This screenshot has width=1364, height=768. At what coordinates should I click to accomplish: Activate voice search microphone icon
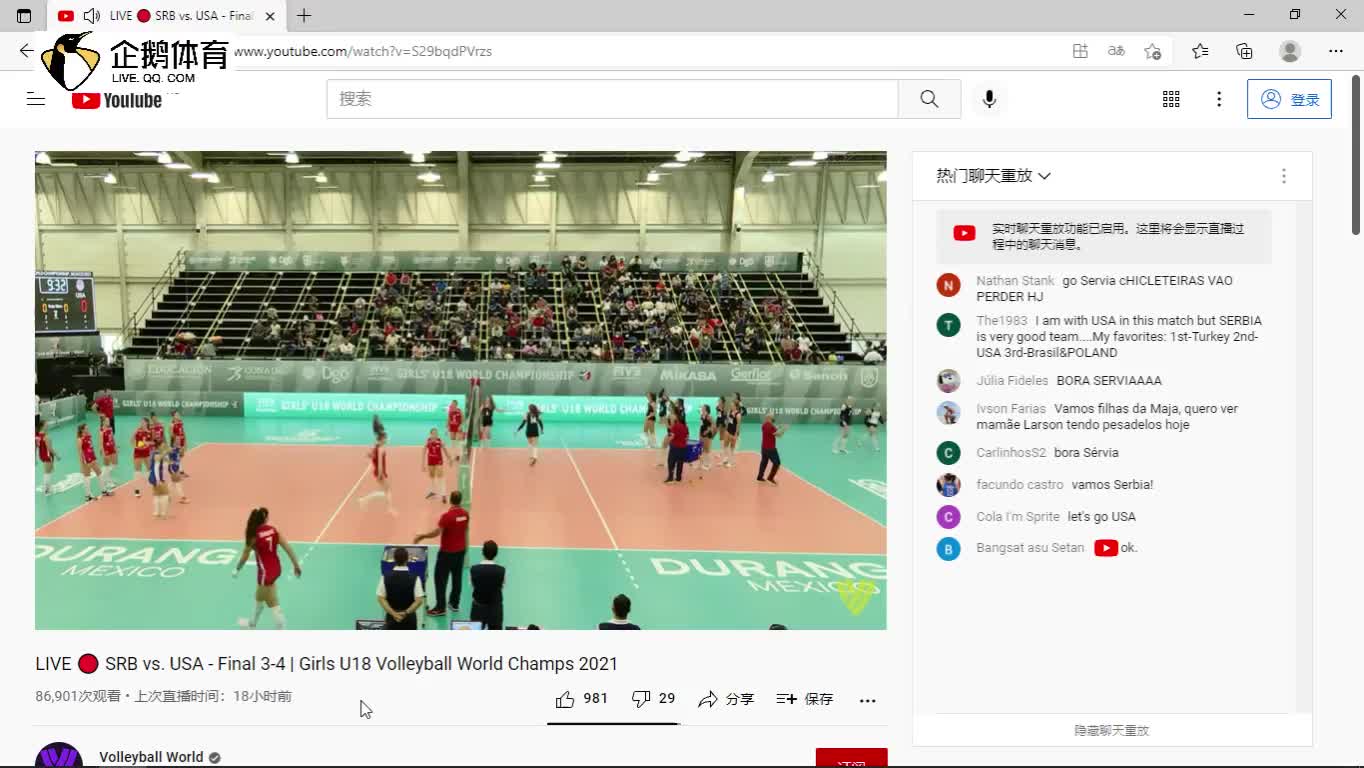click(989, 99)
